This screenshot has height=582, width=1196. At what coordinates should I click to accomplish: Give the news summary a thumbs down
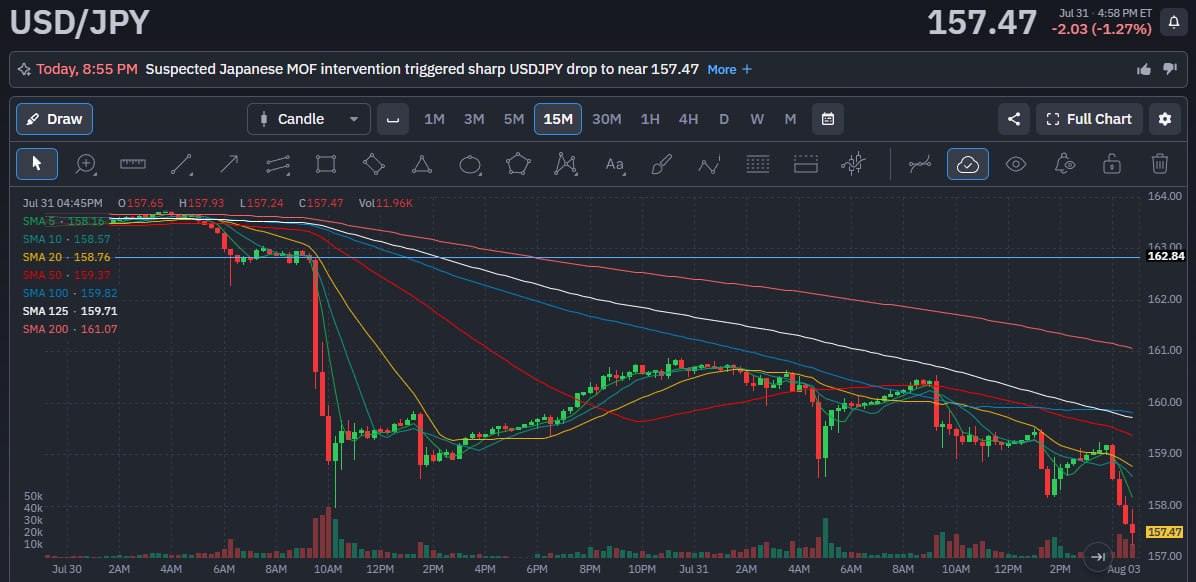1169,69
